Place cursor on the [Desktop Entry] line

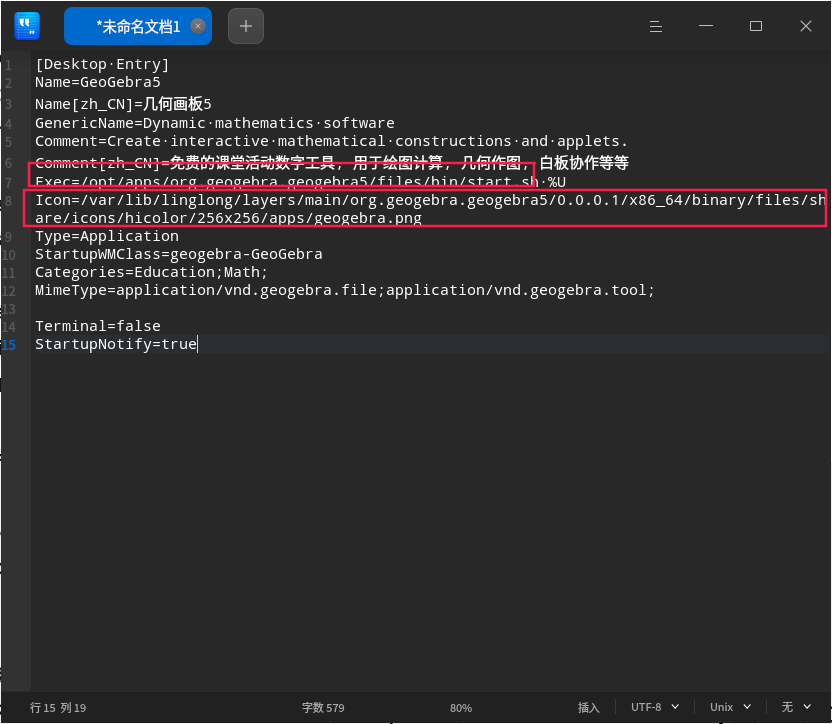pos(102,64)
